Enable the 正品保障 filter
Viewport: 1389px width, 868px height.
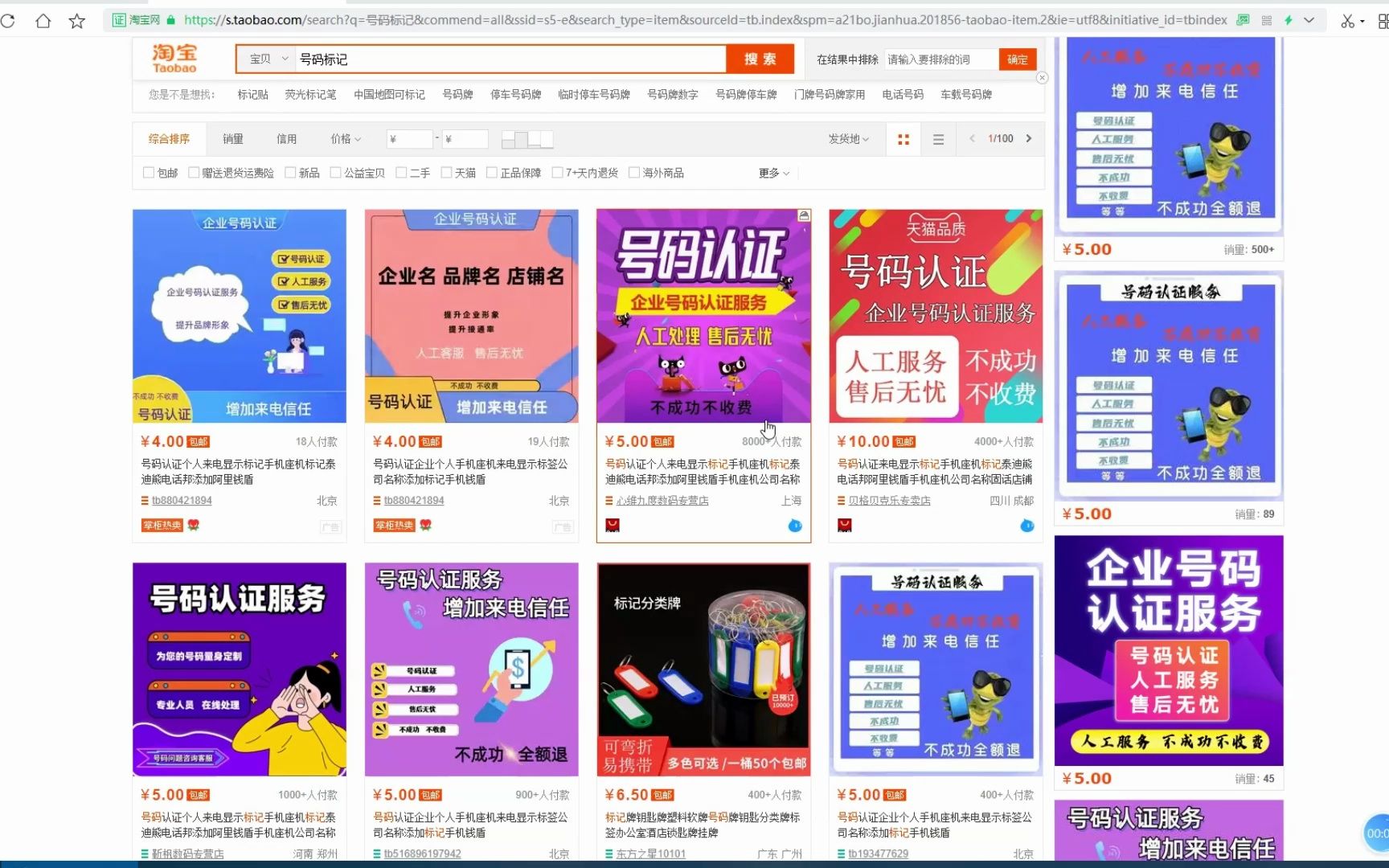pos(491,172)
